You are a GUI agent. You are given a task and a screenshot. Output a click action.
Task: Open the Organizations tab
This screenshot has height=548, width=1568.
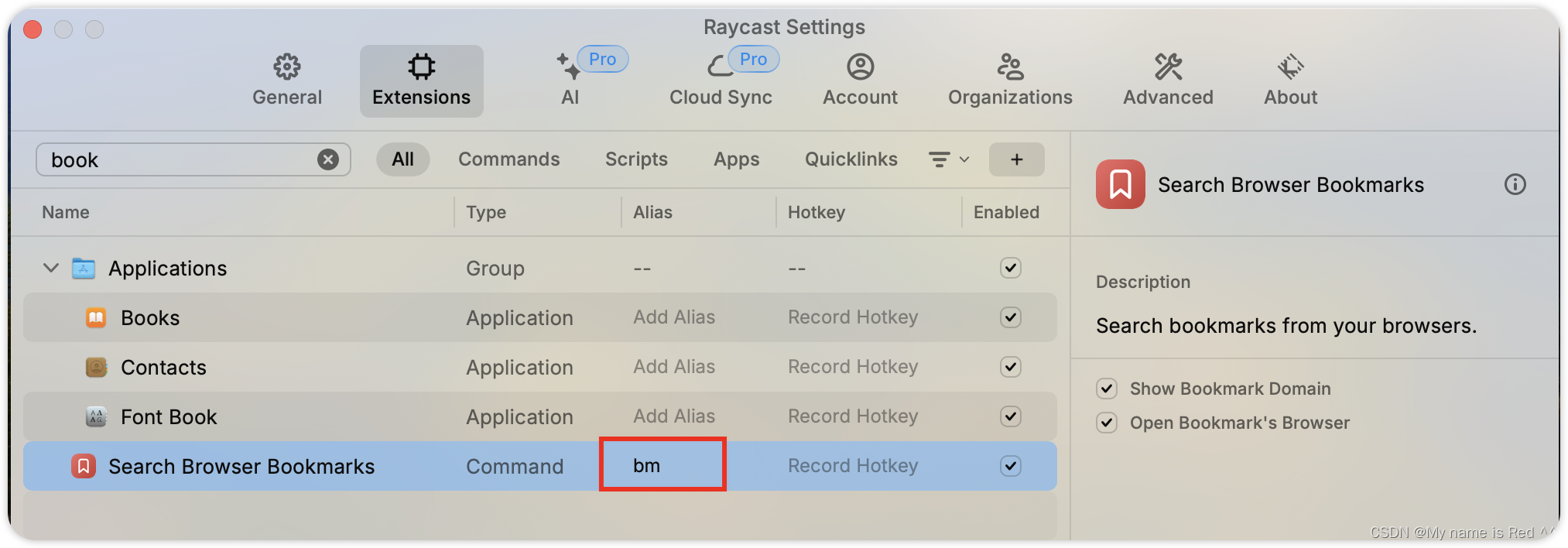coord(1010,80)
